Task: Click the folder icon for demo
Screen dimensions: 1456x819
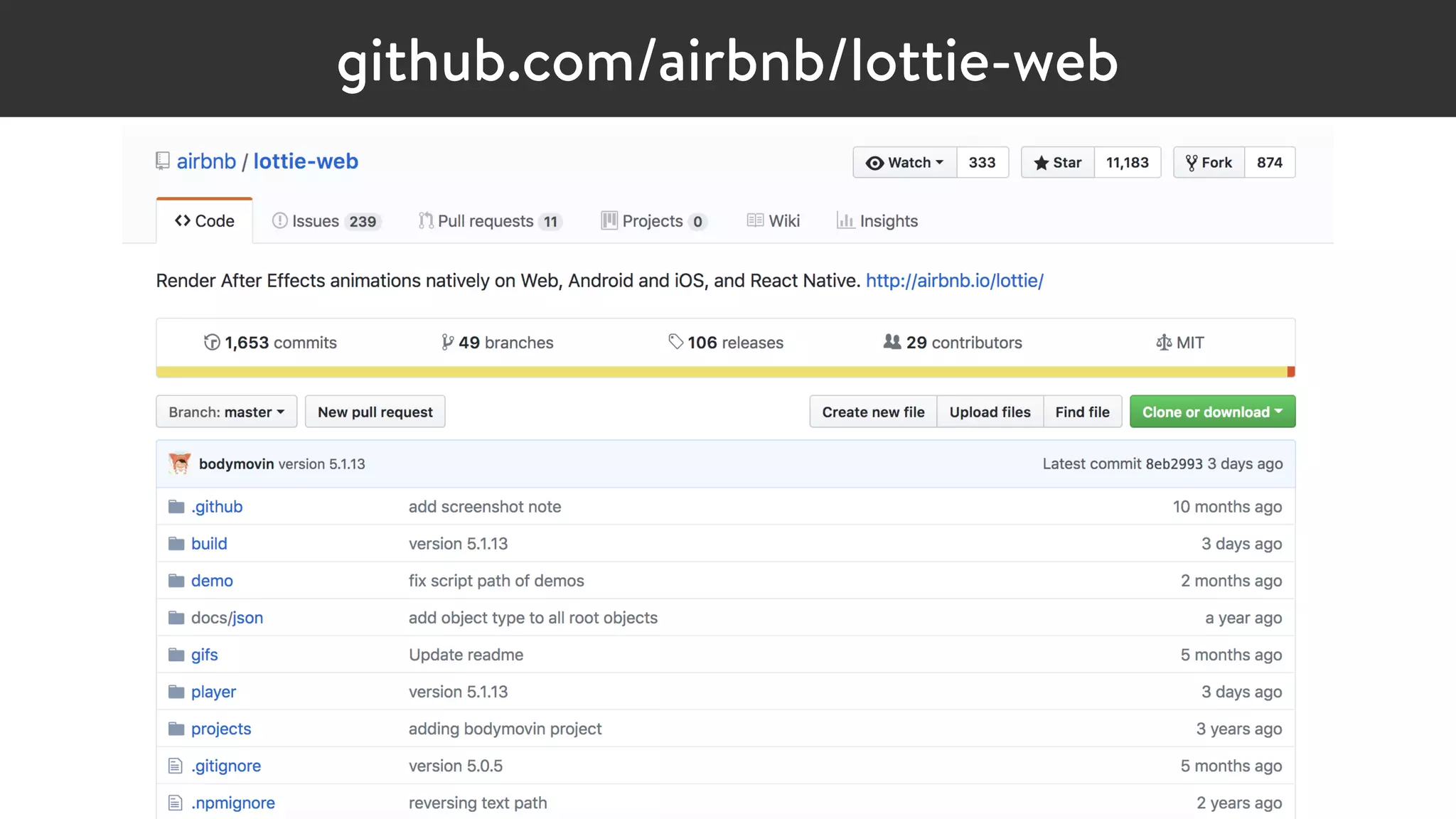Action: click(176, 580)
